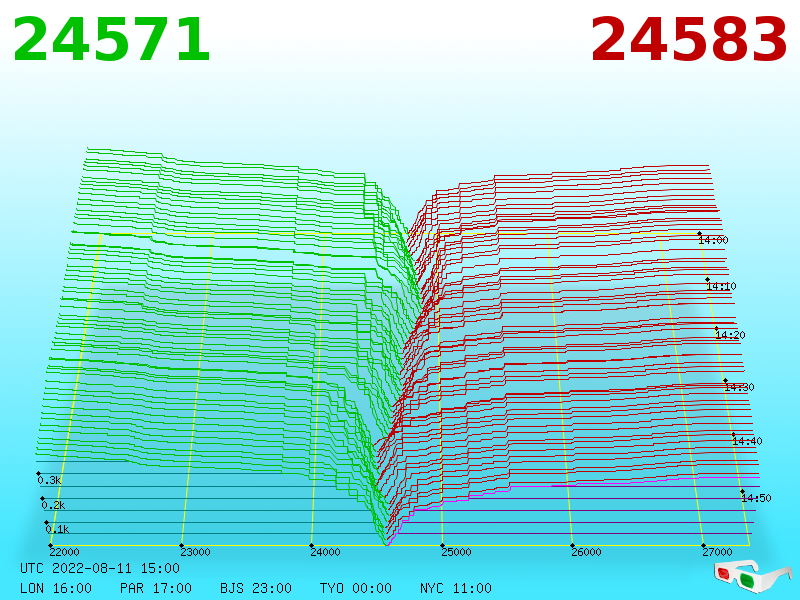Click the 0.3k depth axis label

coord(49,480)
